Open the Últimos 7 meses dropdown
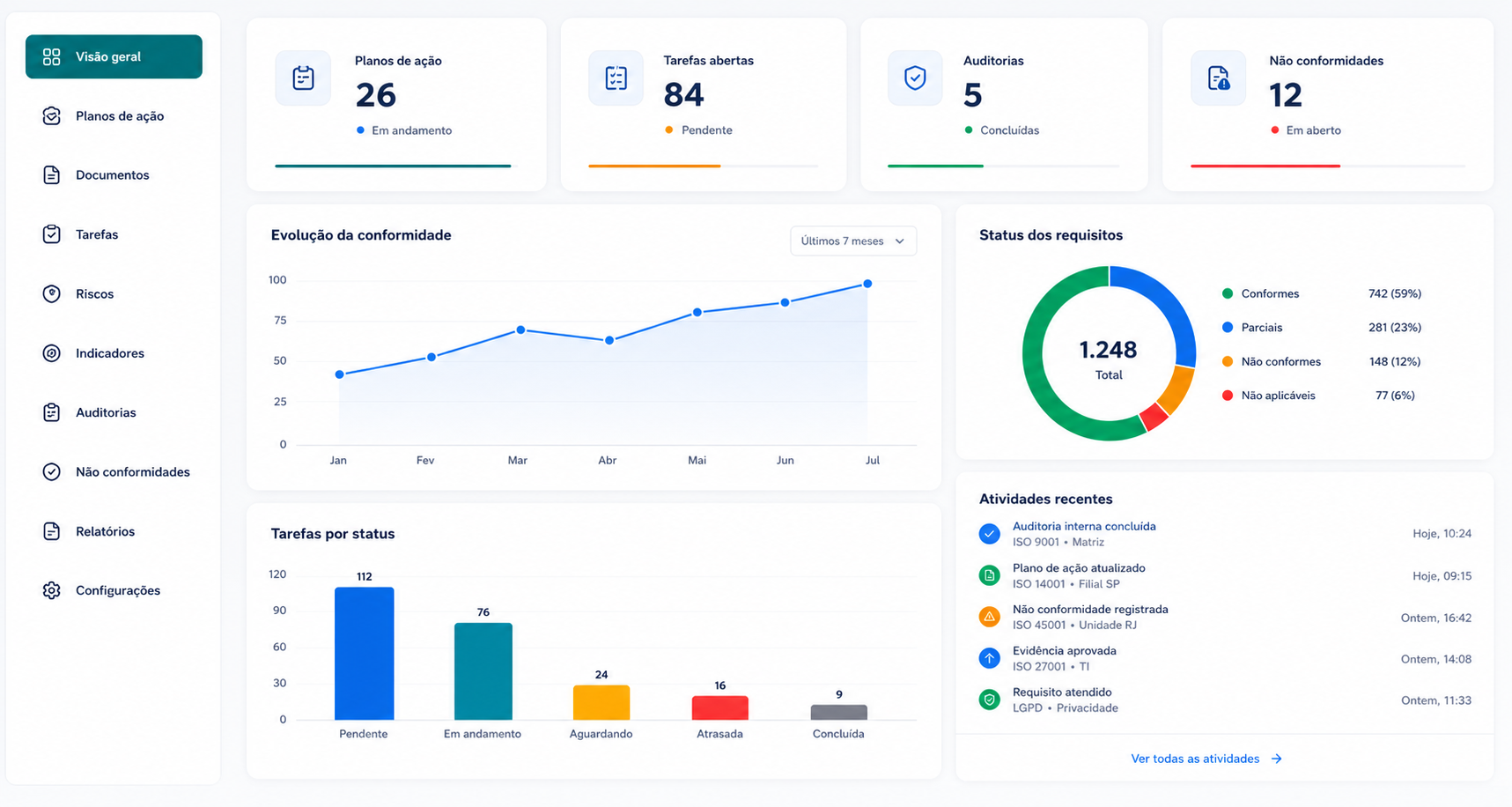This screenshot has height=807, width=1512. click(x=853, y=241)
